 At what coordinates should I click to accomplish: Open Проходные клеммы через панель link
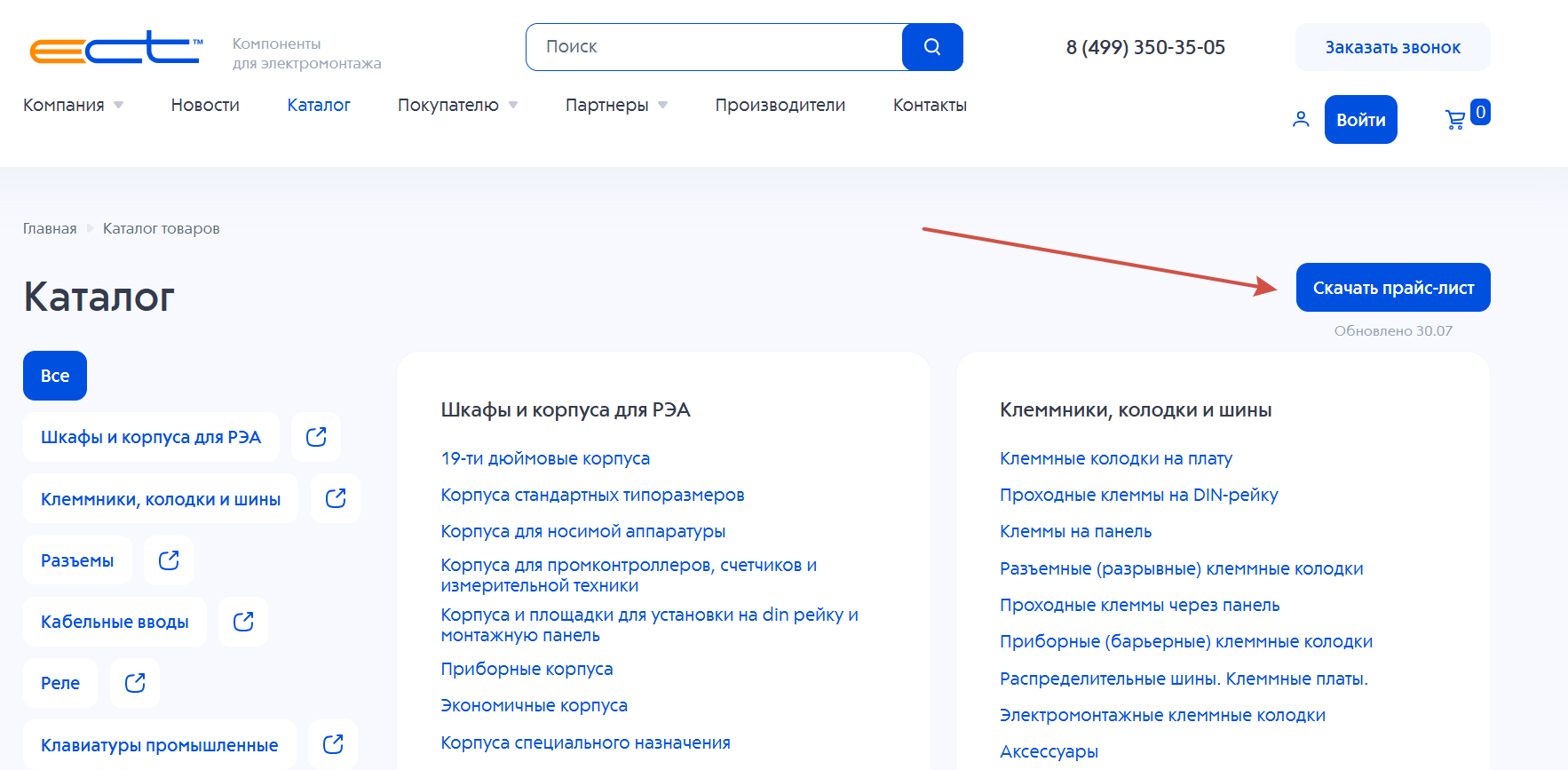[1140, 605]
